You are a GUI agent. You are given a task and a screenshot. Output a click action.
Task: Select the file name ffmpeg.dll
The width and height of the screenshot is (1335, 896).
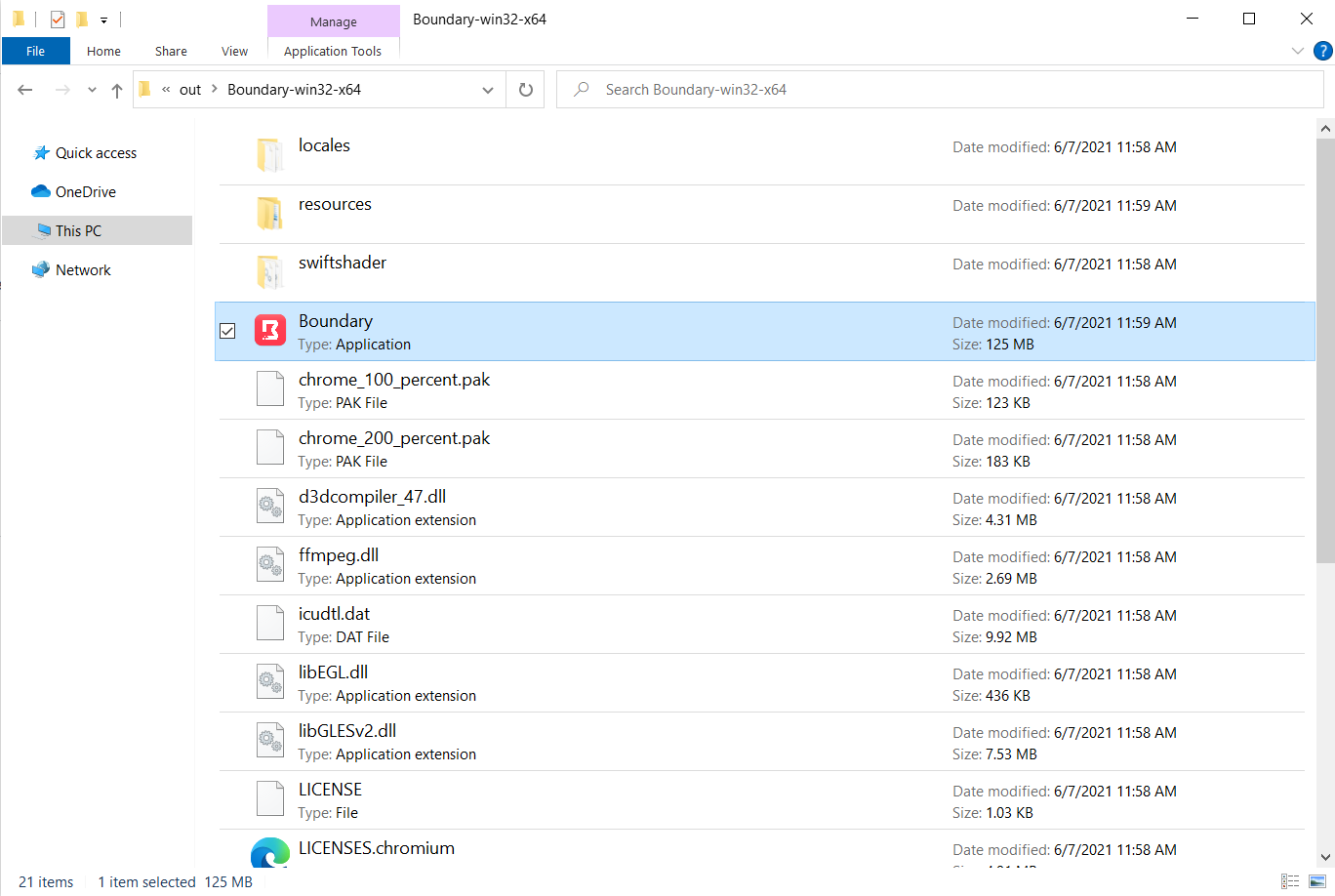click(x=339, y=555)
